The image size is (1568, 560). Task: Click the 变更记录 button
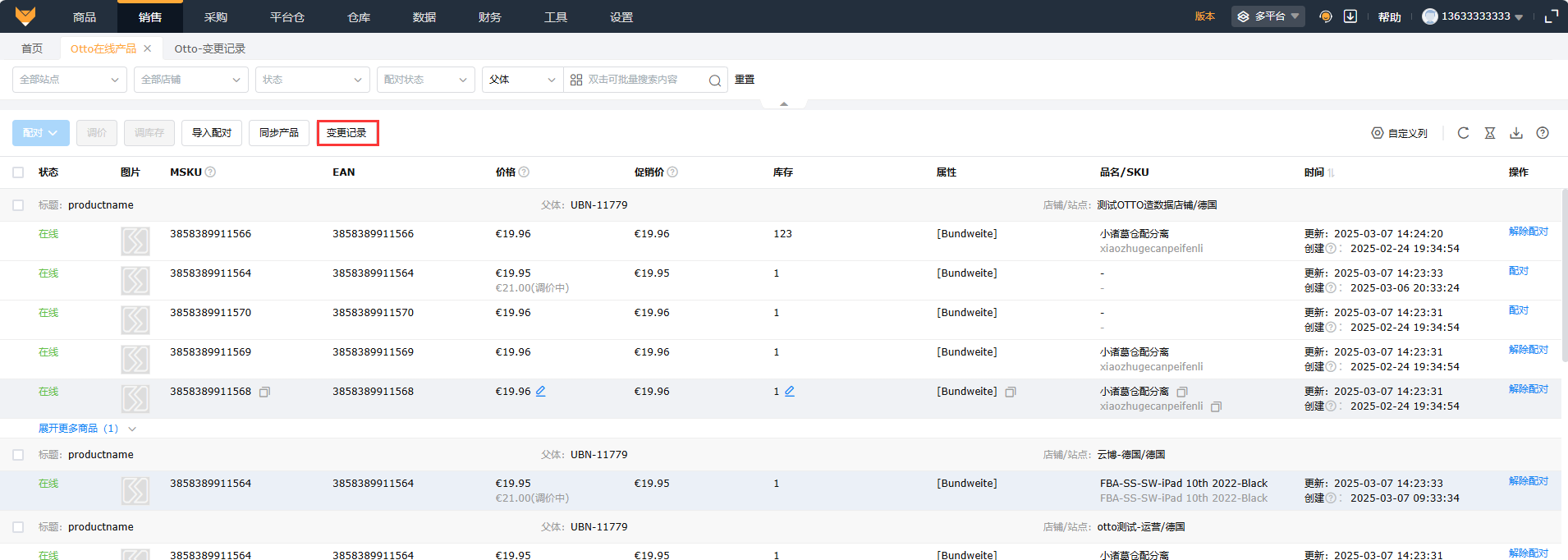(x=347, y=133)
